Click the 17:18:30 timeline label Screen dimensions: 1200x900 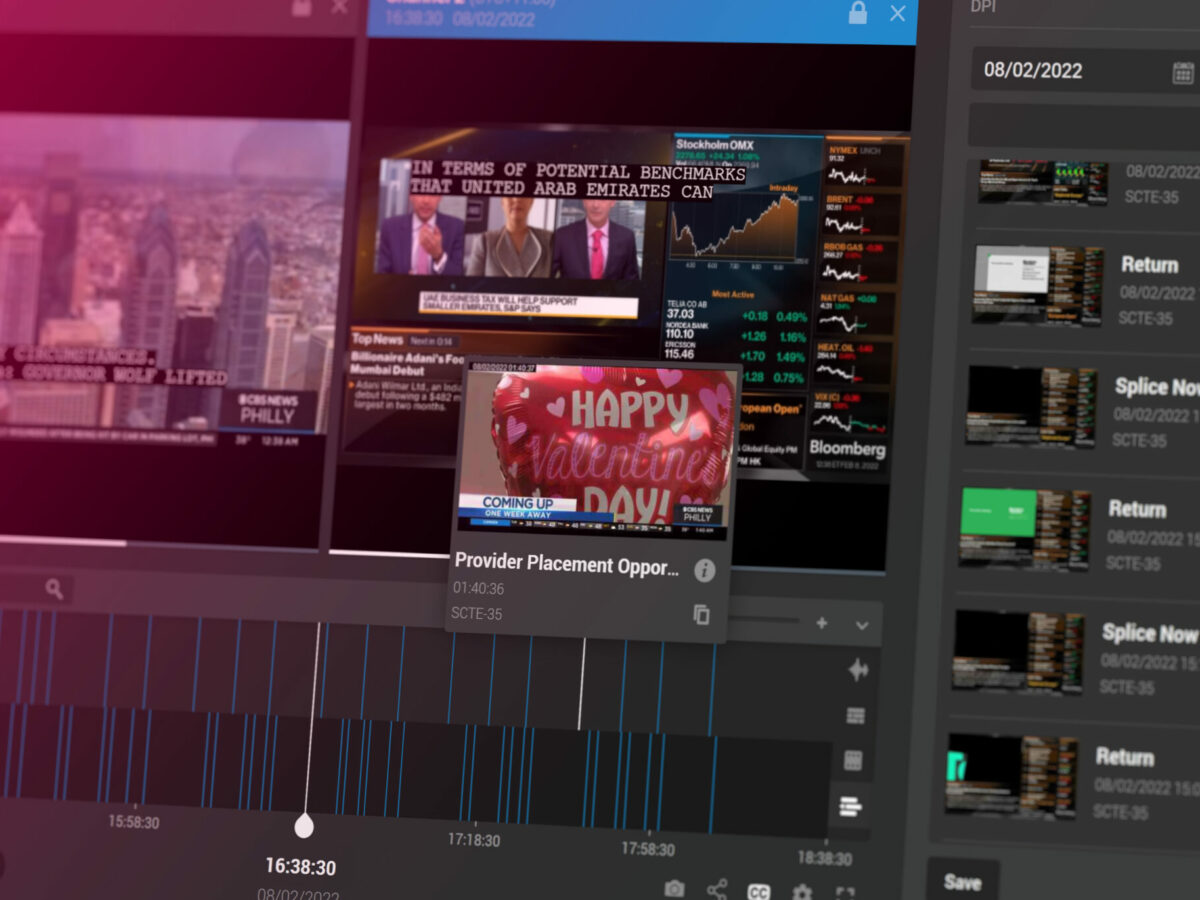473,840
